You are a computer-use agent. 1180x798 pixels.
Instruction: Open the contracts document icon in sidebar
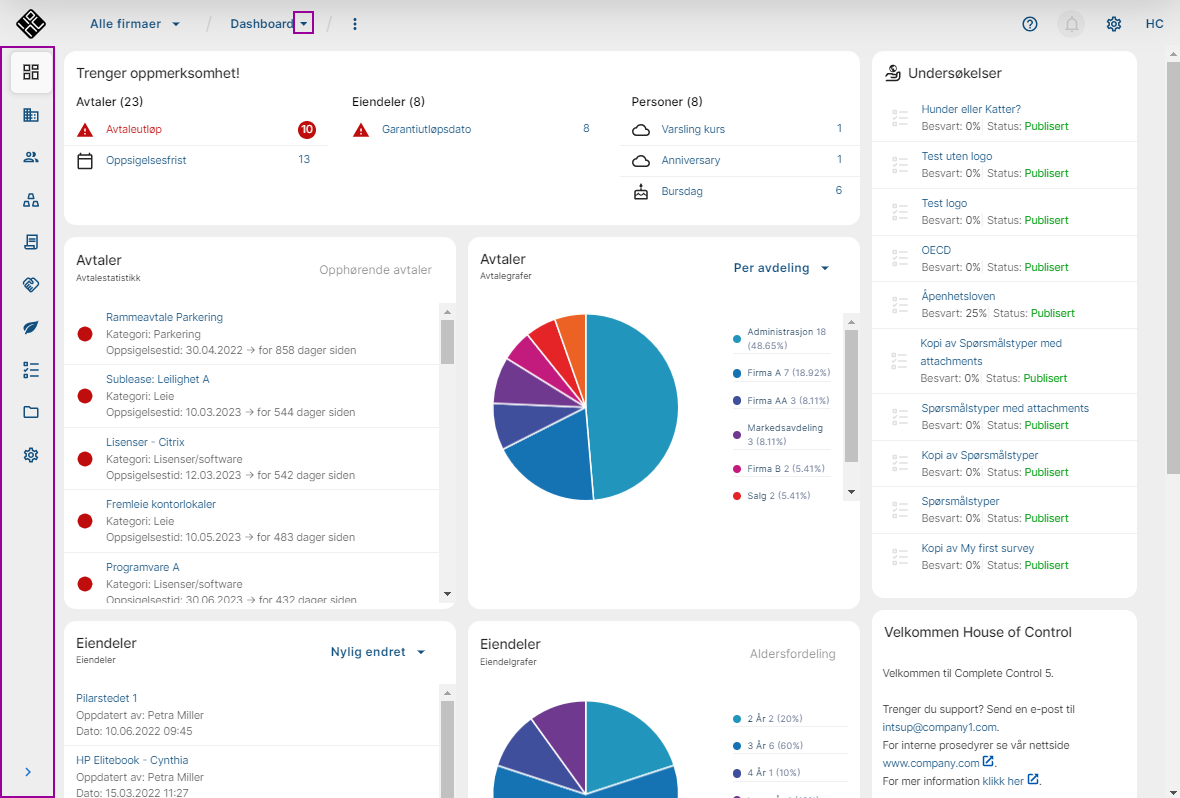(x=31, y=242)
